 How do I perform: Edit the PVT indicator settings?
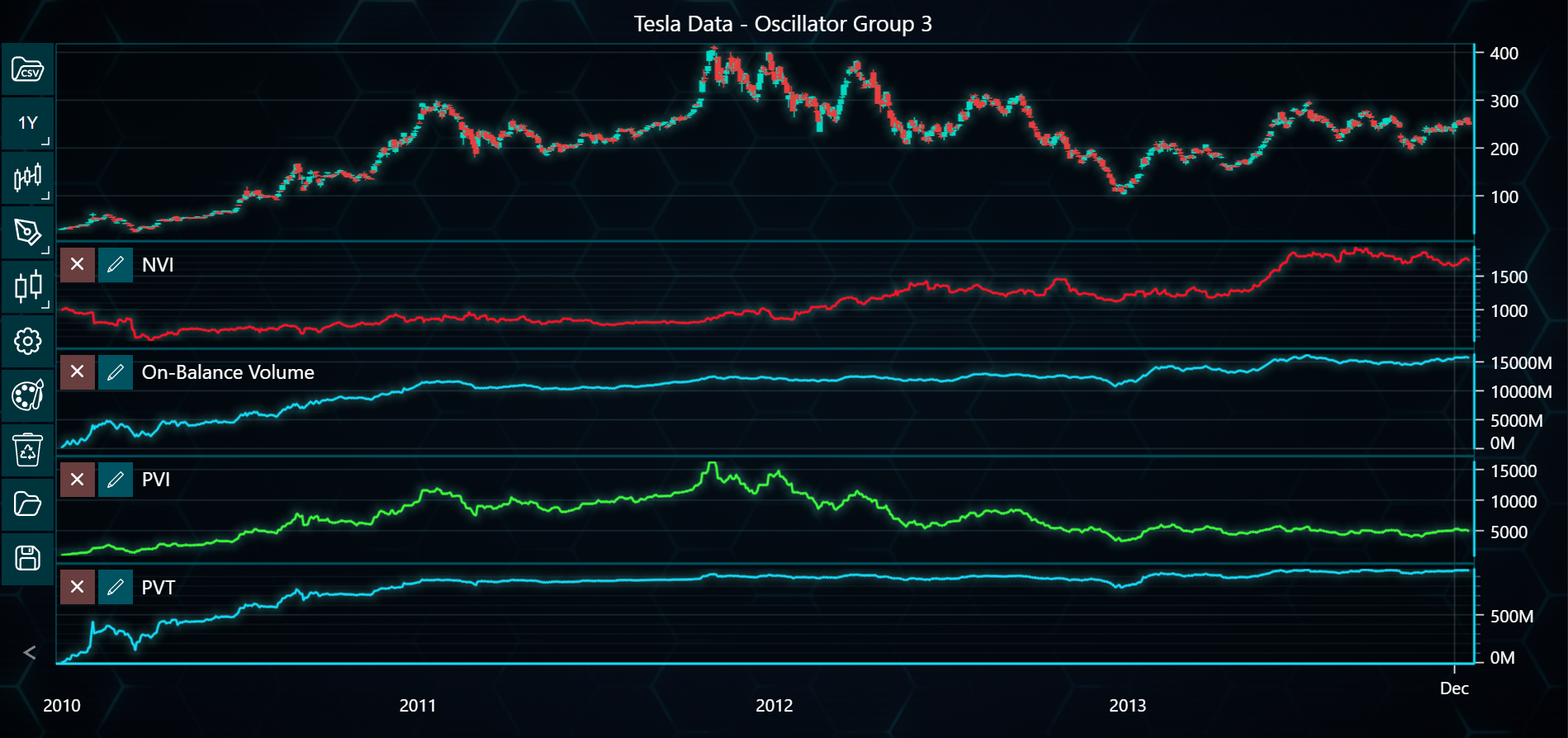point(116,587)
